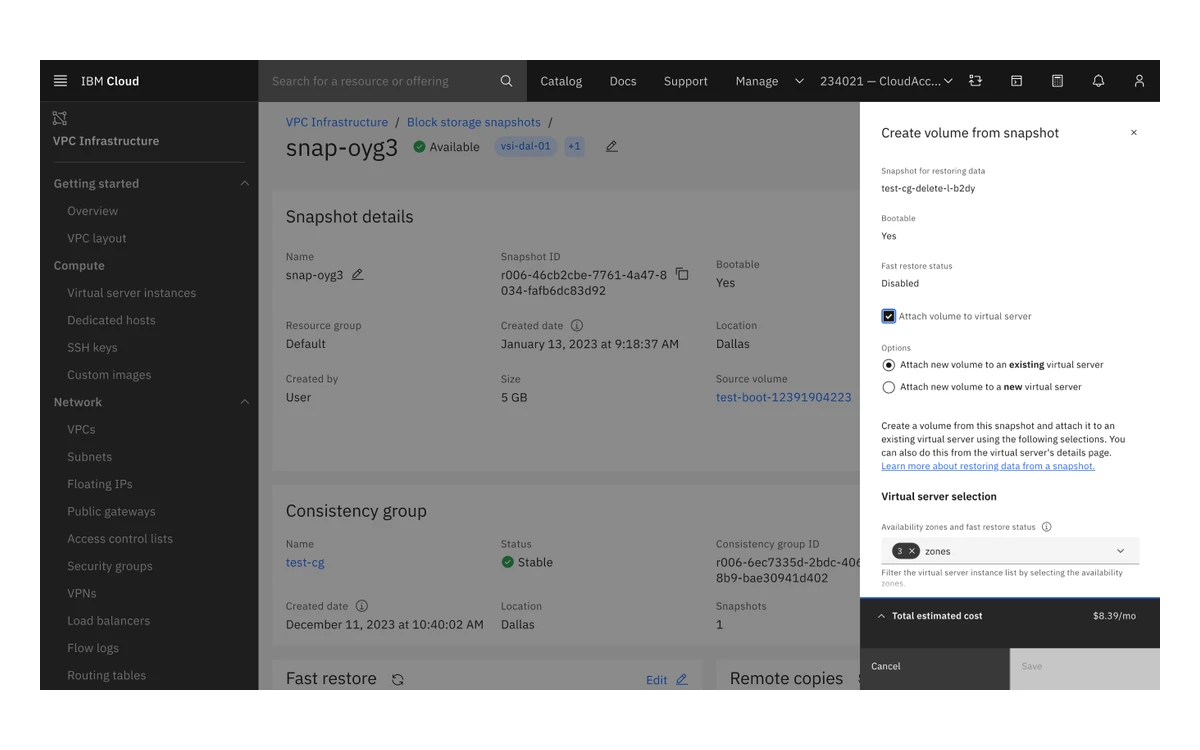
Task: Open Routing tables in sidebar
Action: tap(106, 675)
